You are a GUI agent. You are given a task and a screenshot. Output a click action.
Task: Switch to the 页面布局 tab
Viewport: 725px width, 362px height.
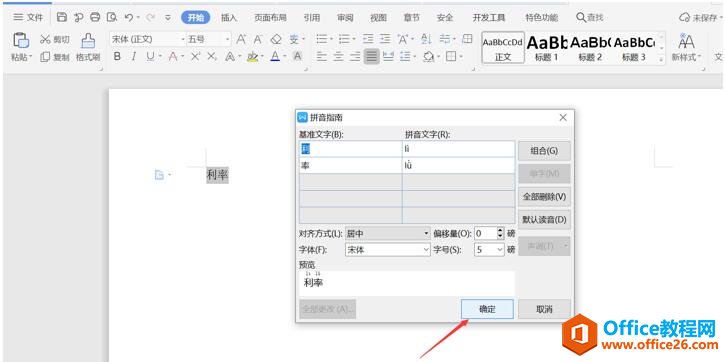[x=270, y=18]
